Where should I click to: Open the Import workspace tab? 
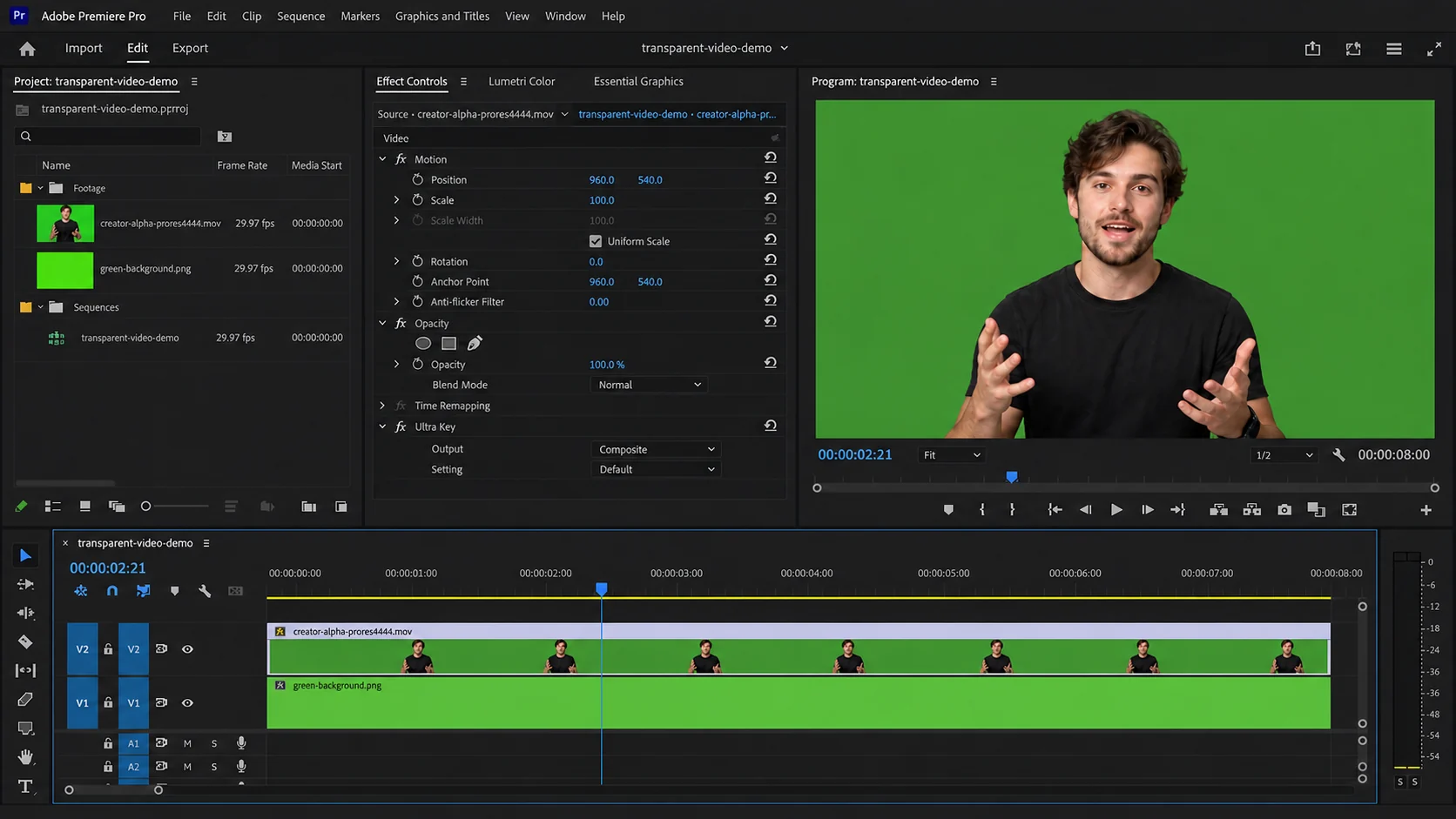coord(84,48)
